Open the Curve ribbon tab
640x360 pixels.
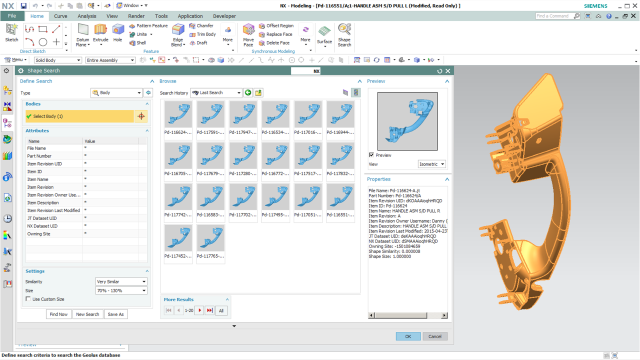tap(60, 16)
